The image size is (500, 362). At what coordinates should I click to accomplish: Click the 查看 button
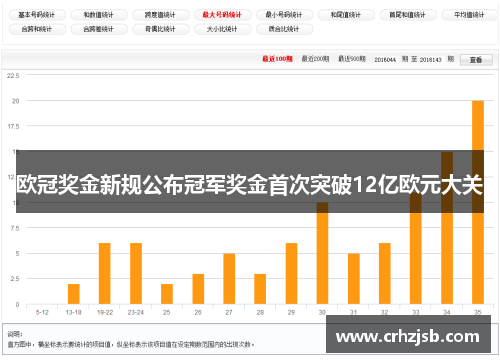click(476, 60)
